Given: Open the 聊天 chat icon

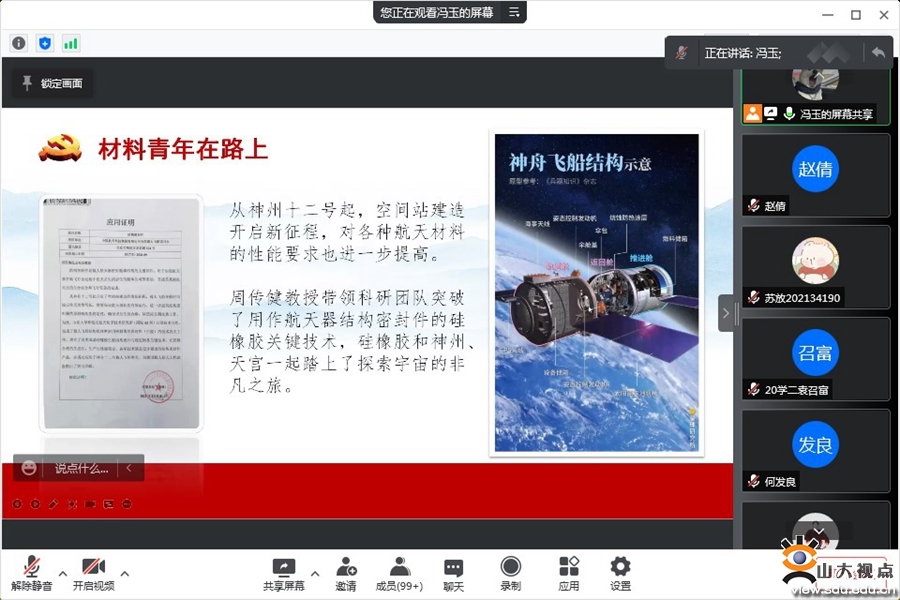Looking at the screenshot, I should pyautogui.click(x=454, y=567).
